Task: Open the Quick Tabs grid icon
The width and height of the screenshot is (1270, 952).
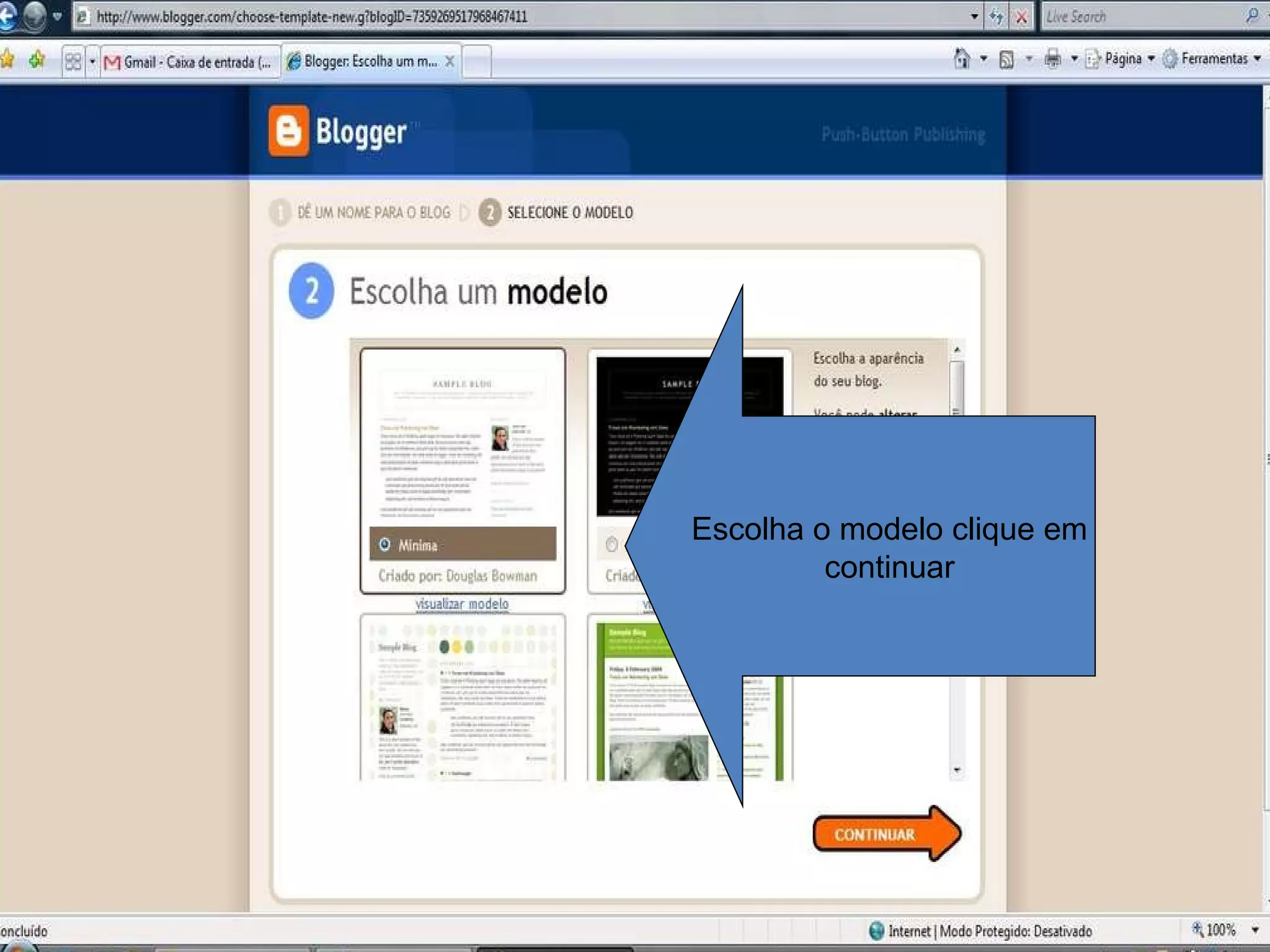Action: click(73, 61)
